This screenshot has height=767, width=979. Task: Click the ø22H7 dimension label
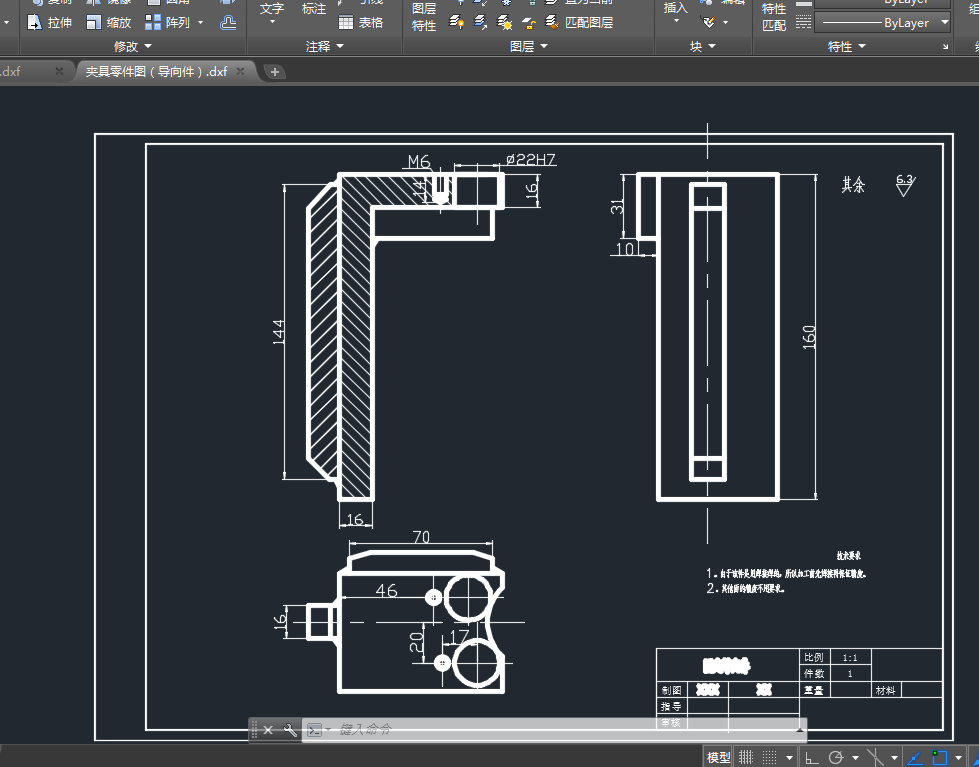531,160
